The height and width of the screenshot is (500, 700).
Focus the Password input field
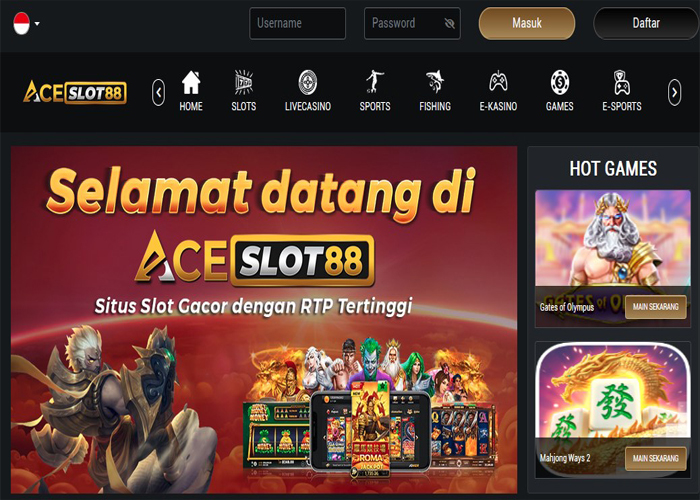(412, 23)
